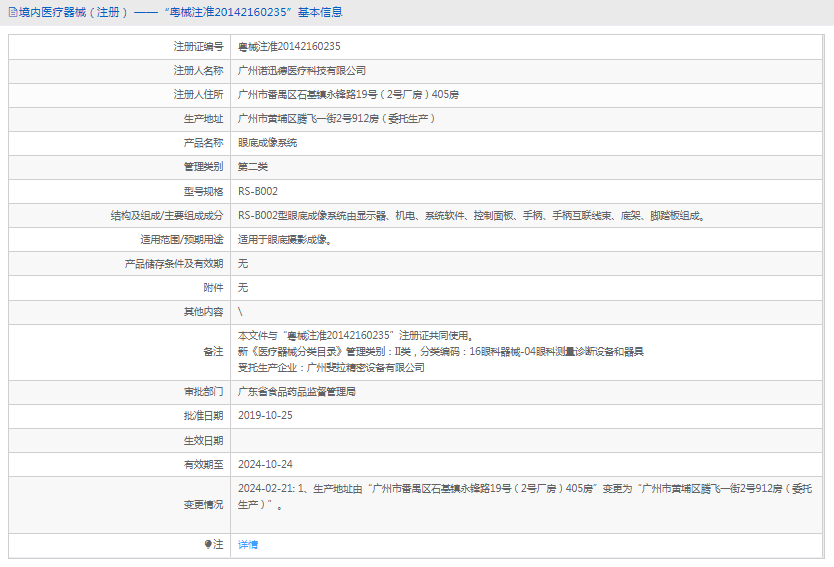
Task: Select remark line about 医疗器械分类目录
Action: [441, 352]
